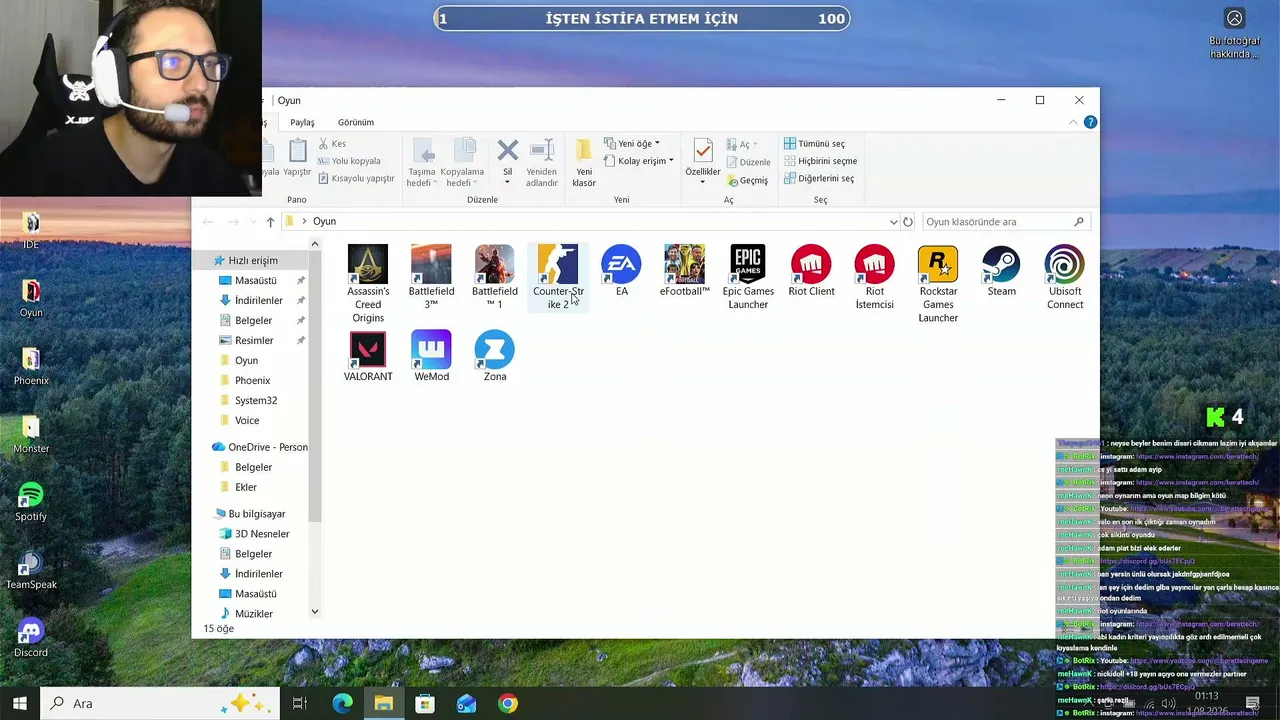1280x720 pixels.
Task: Create a folder with Yeni klasör
Action: [584, 163]
